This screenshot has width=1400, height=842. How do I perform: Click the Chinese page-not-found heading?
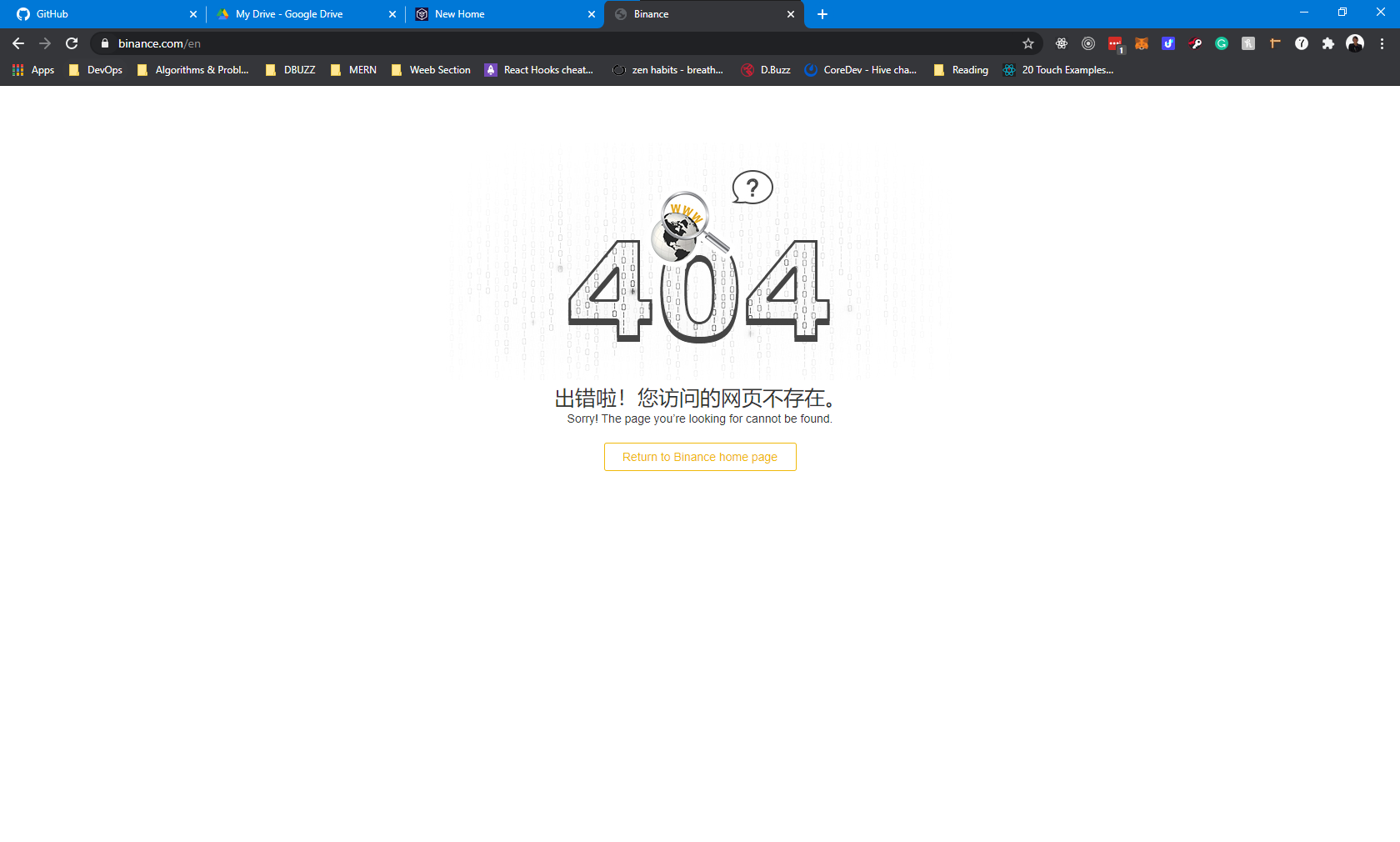click(696, 398)
